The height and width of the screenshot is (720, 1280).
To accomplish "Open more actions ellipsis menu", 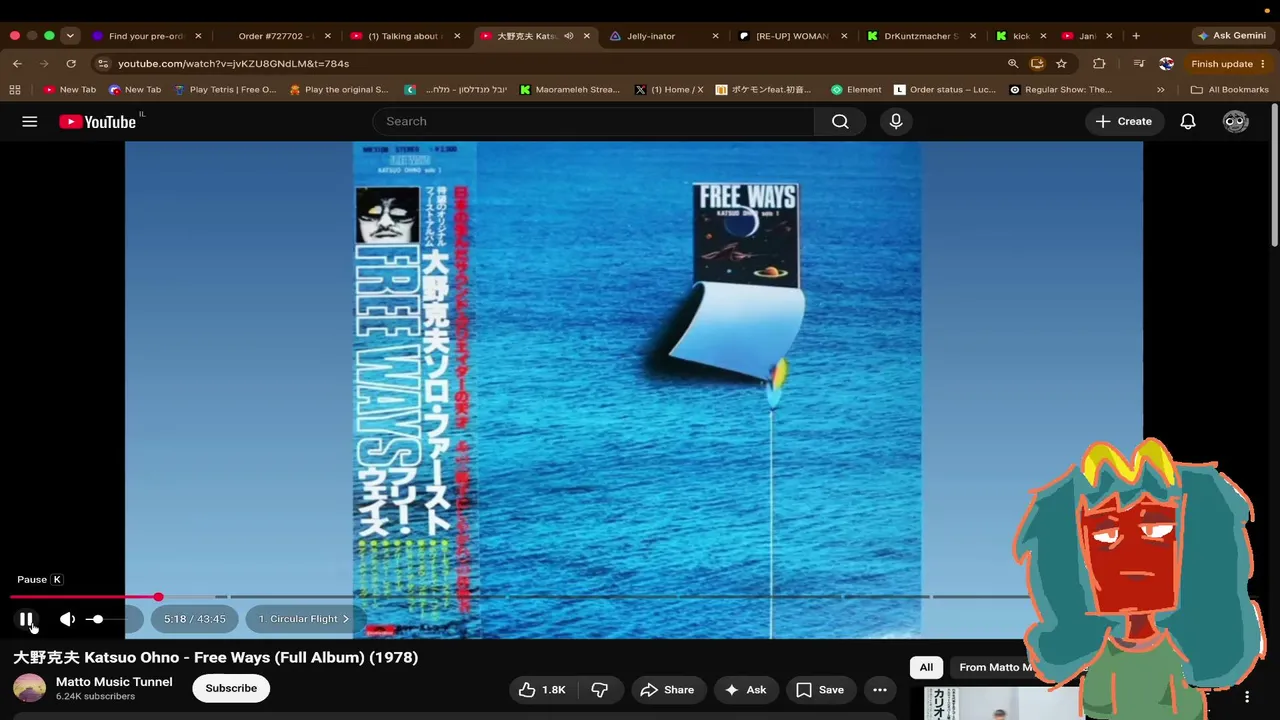I will pyautogui.click(x=880, y=690).
